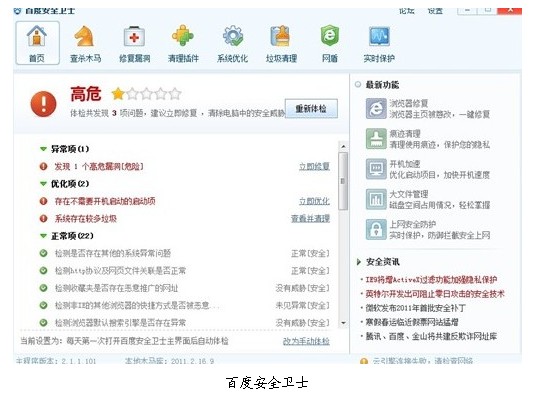Image resolution: width=538 pixels, height=395 pixels.
Task: Click the 改为手动体检 link
Action: coord(306,341)
